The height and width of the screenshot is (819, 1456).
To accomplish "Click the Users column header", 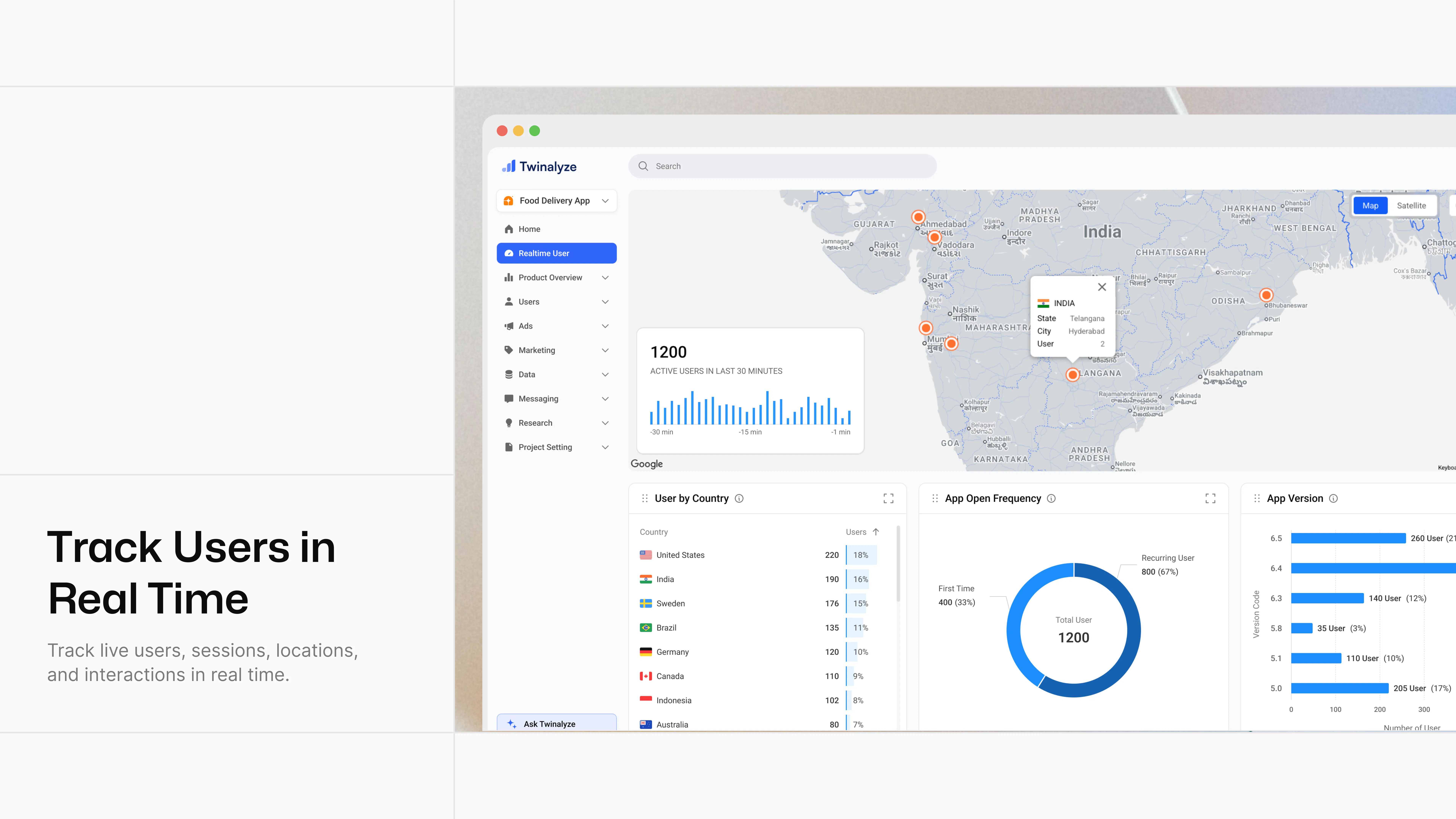I will tap(856, 532).
